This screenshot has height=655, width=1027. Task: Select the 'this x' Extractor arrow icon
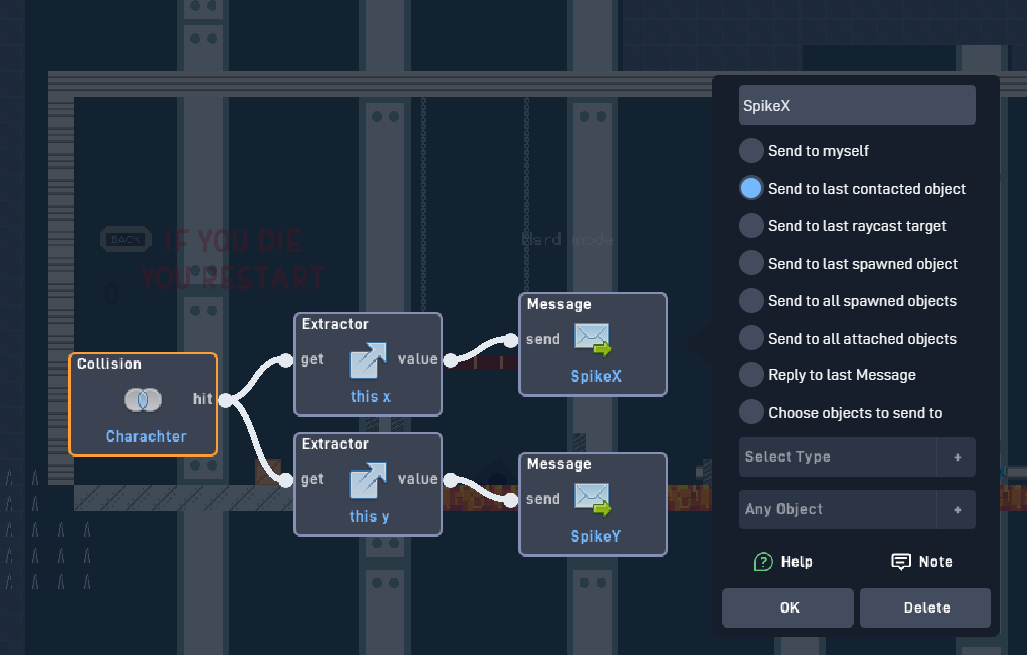coord(368,360)
